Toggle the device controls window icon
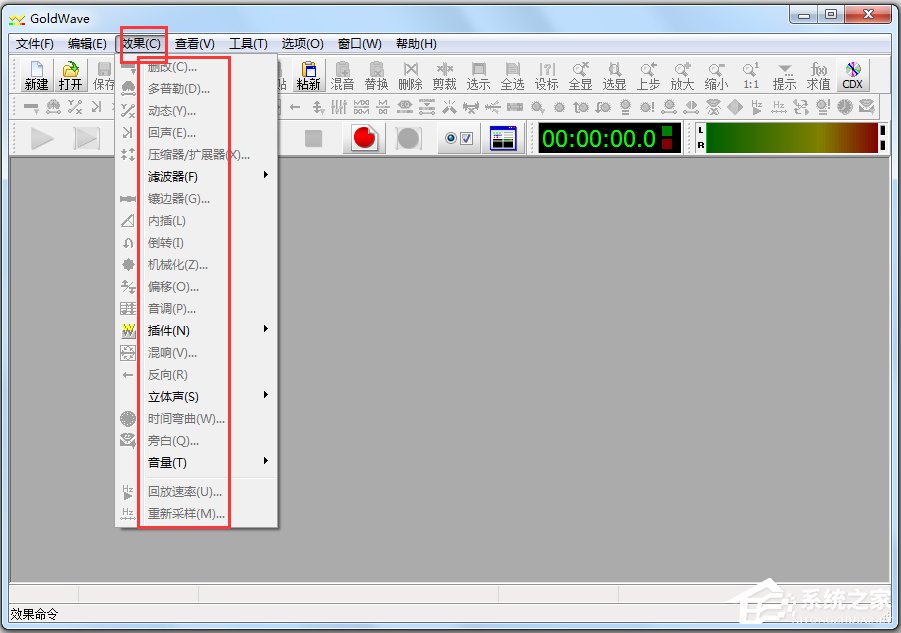901x633 pixels. click(x=503, y=138)
